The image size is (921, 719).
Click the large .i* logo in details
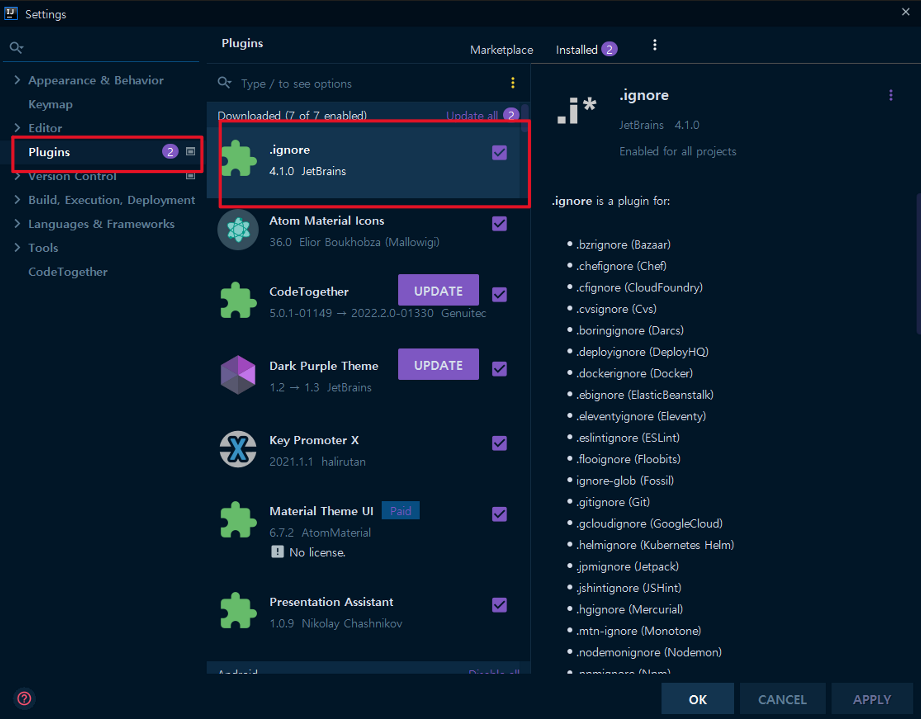[577, 110]
